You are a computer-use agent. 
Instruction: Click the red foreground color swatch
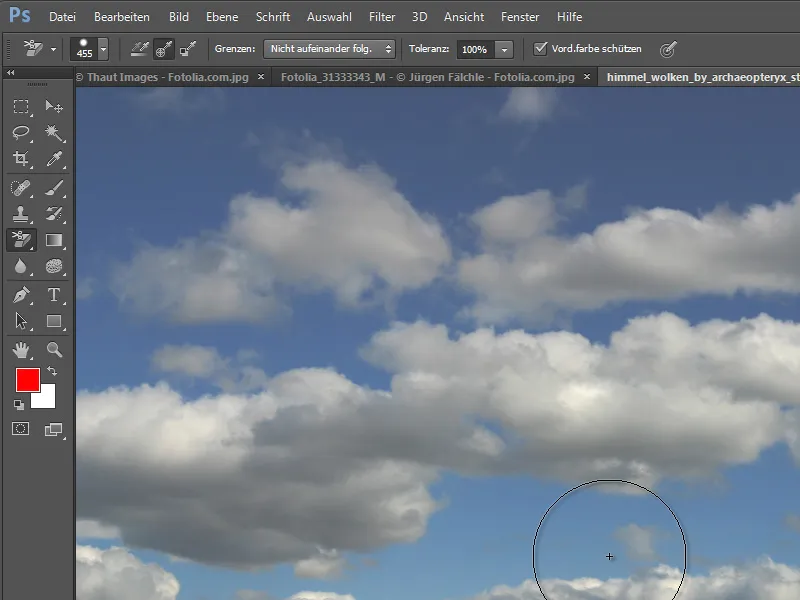click(28, 380)
